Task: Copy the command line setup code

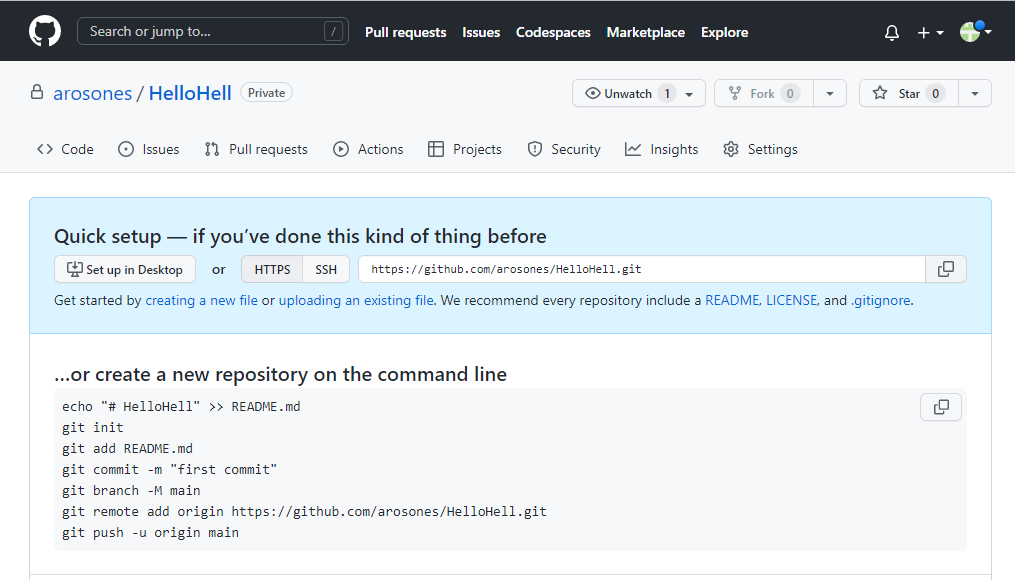Action: (x=941, y=407)
